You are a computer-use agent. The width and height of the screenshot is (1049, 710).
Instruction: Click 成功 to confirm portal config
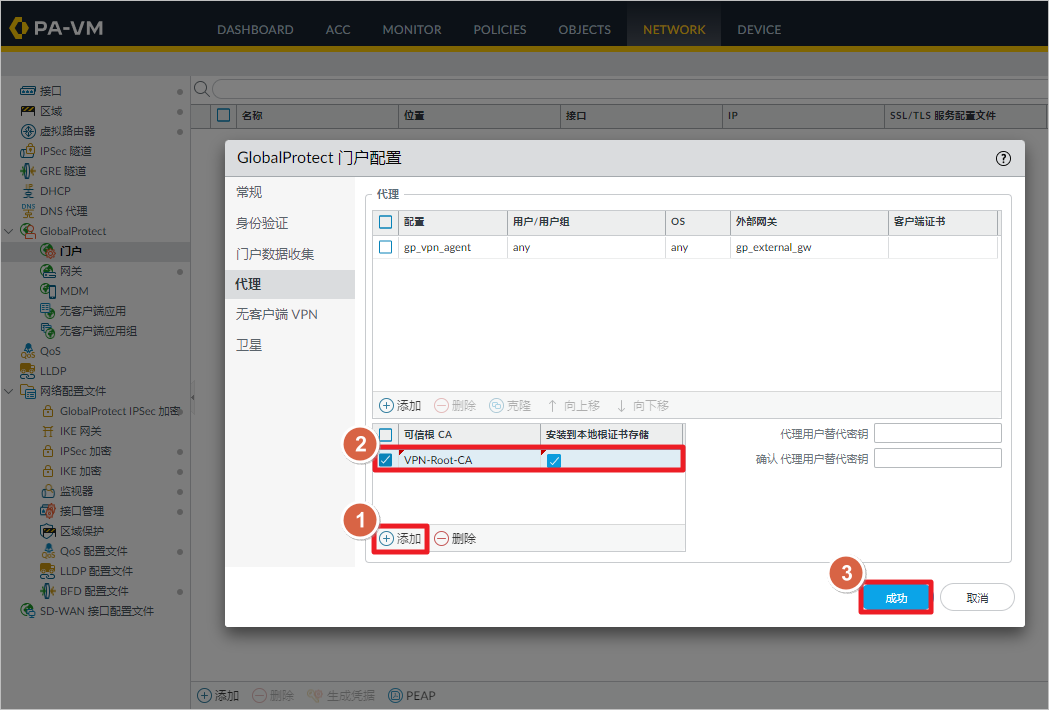pyautogui.click(x=896, y=598)
